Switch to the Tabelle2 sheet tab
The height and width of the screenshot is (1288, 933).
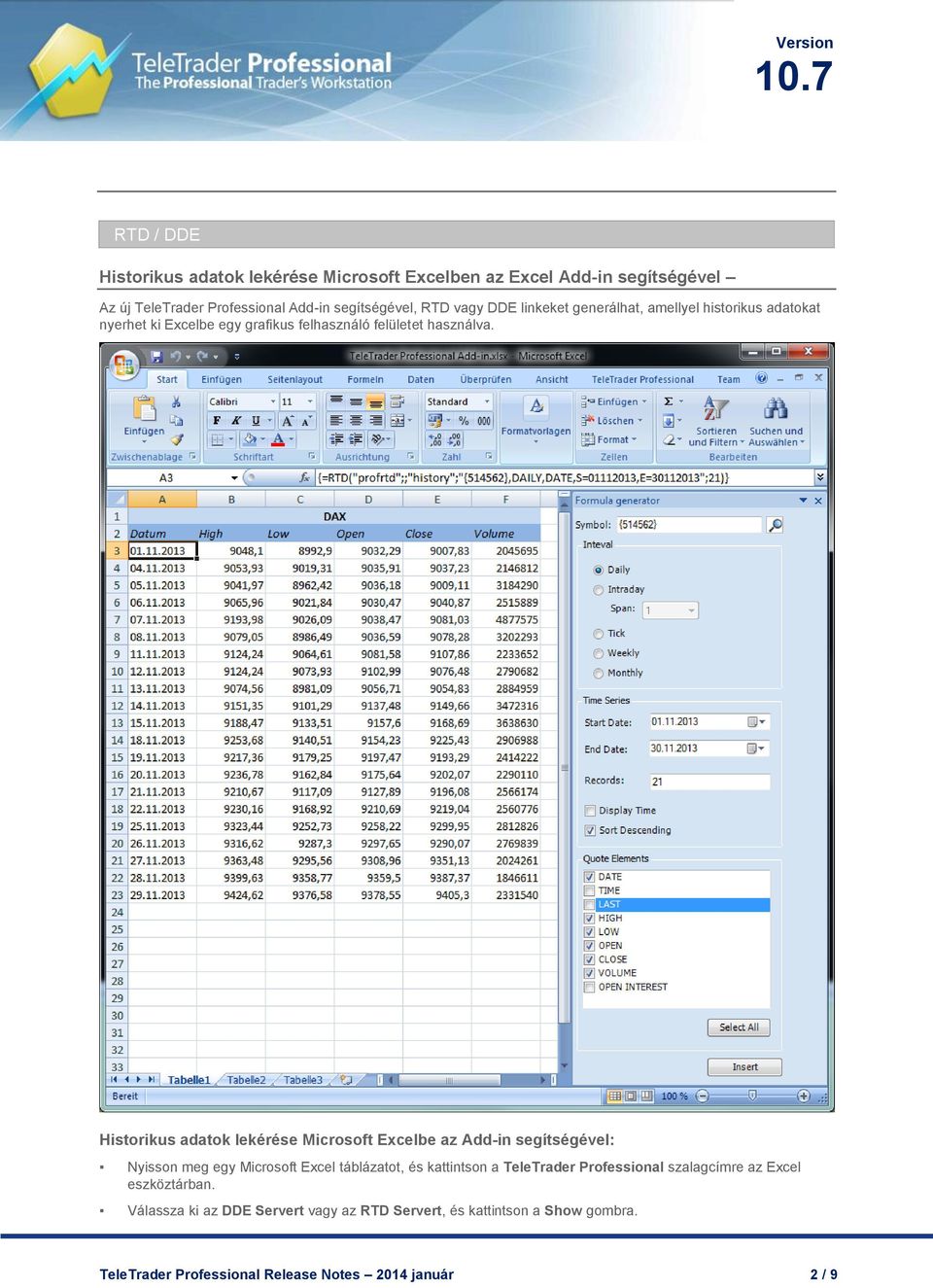click(x=246, y=1080)
